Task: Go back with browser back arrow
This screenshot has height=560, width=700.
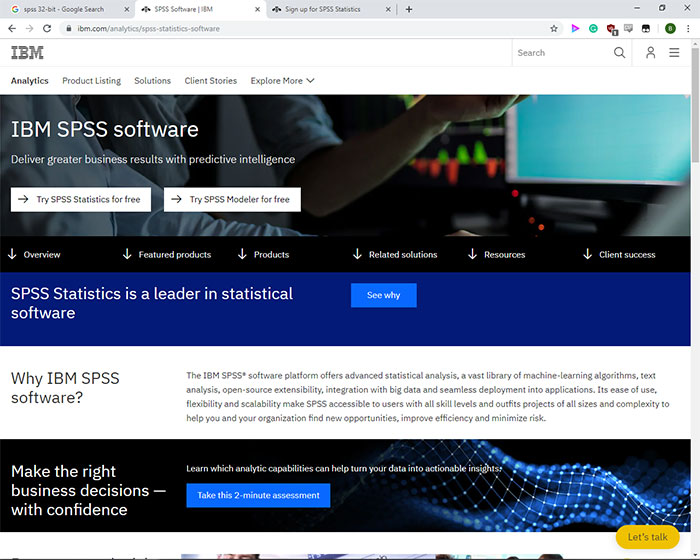Action: 12,29
